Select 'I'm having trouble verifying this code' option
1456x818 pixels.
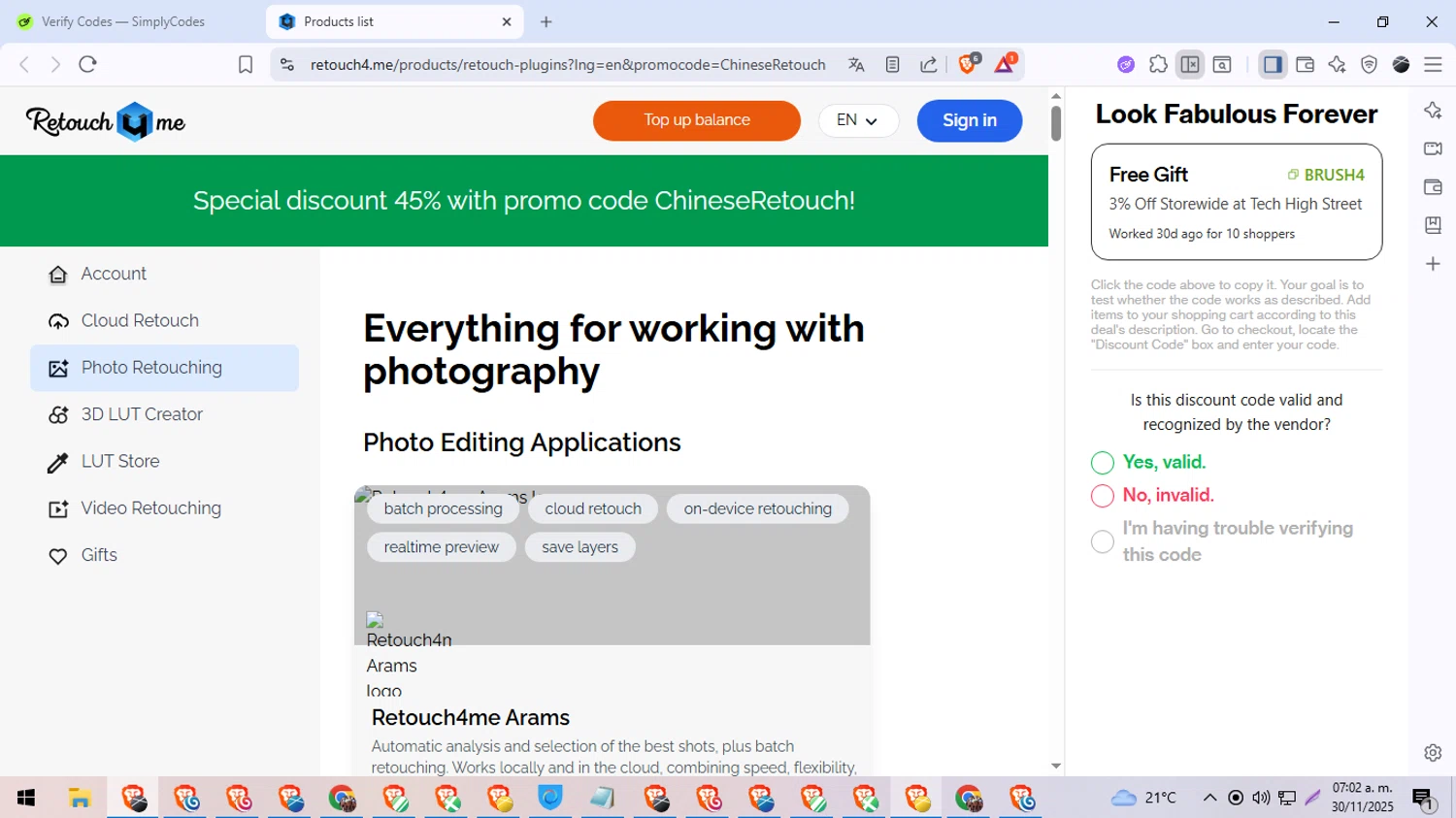coord(1102,541)
